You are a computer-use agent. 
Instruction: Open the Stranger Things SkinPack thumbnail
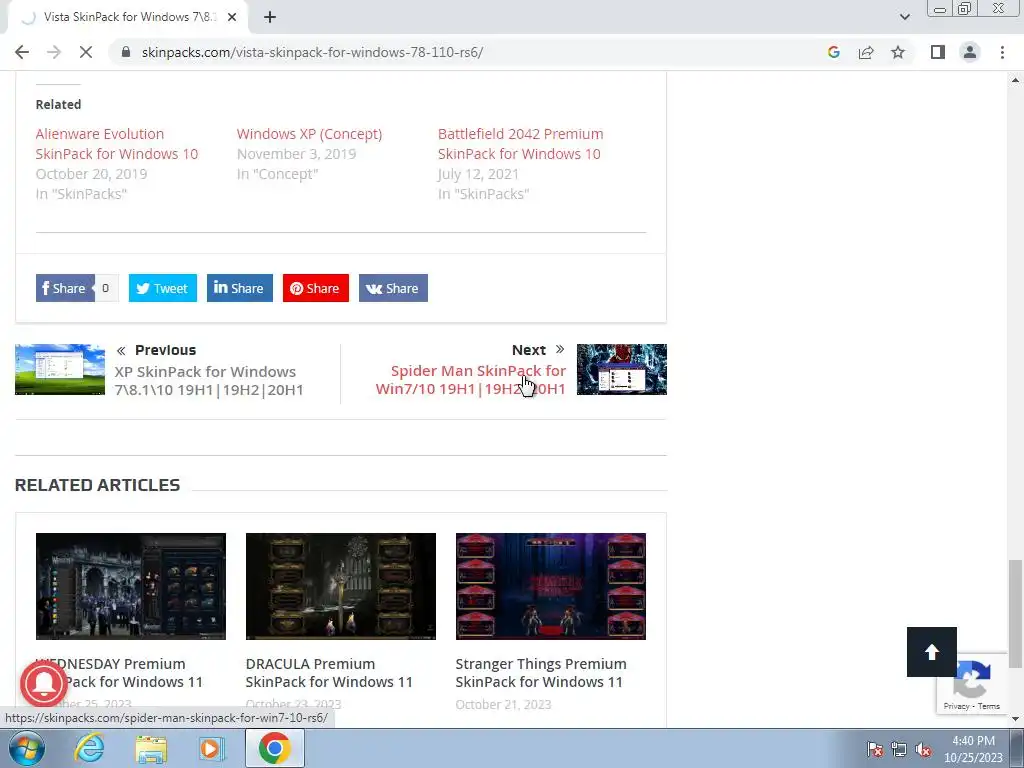[551, 586]
